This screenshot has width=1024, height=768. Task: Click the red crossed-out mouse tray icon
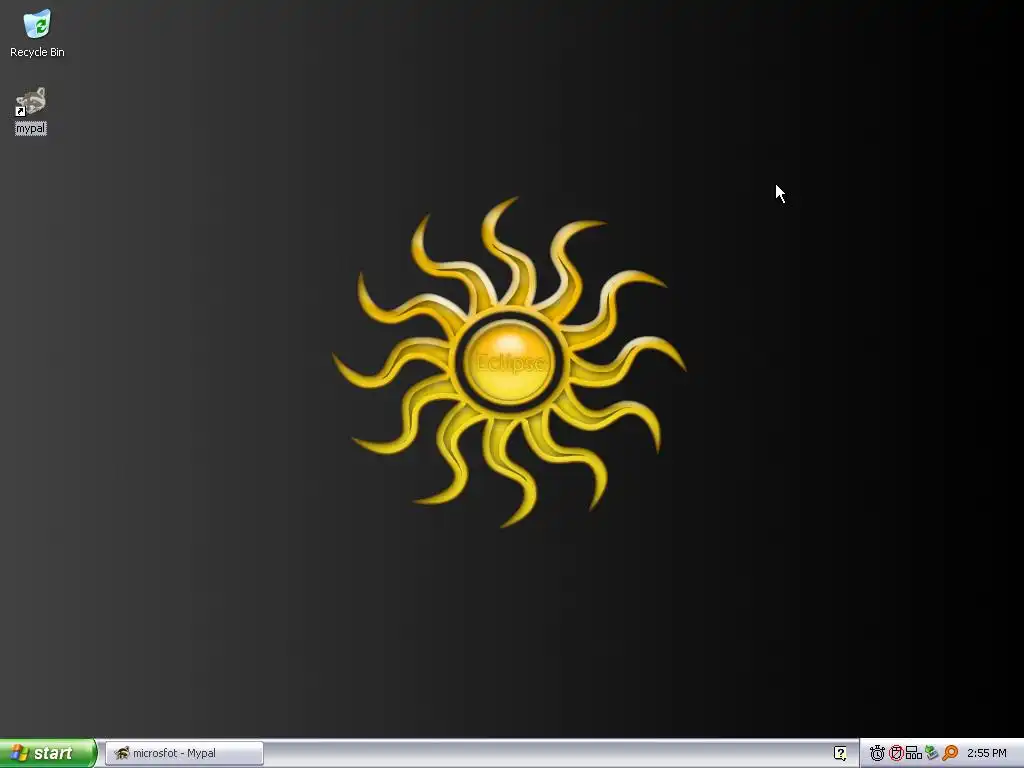tap(896, 753)
